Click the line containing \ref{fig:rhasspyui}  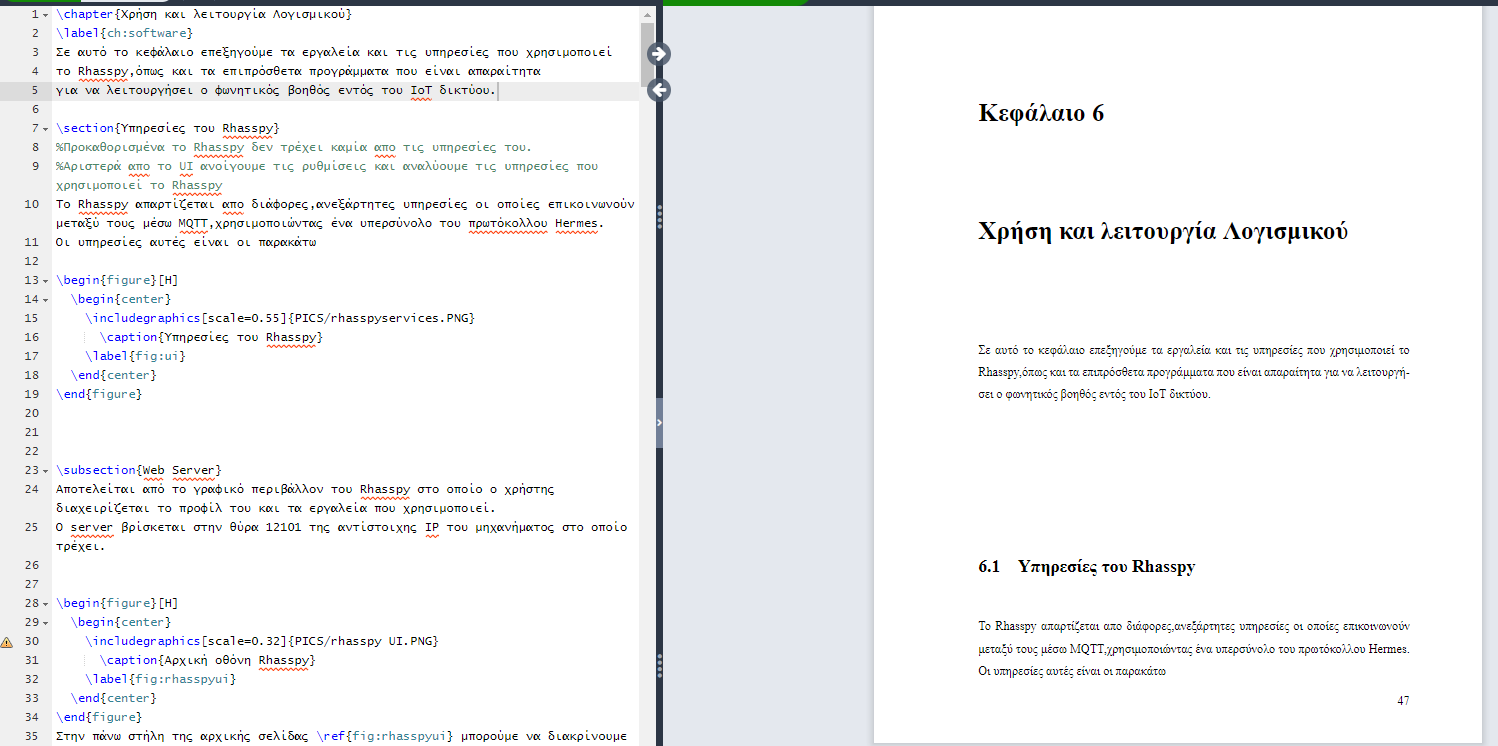coord(341,737)
